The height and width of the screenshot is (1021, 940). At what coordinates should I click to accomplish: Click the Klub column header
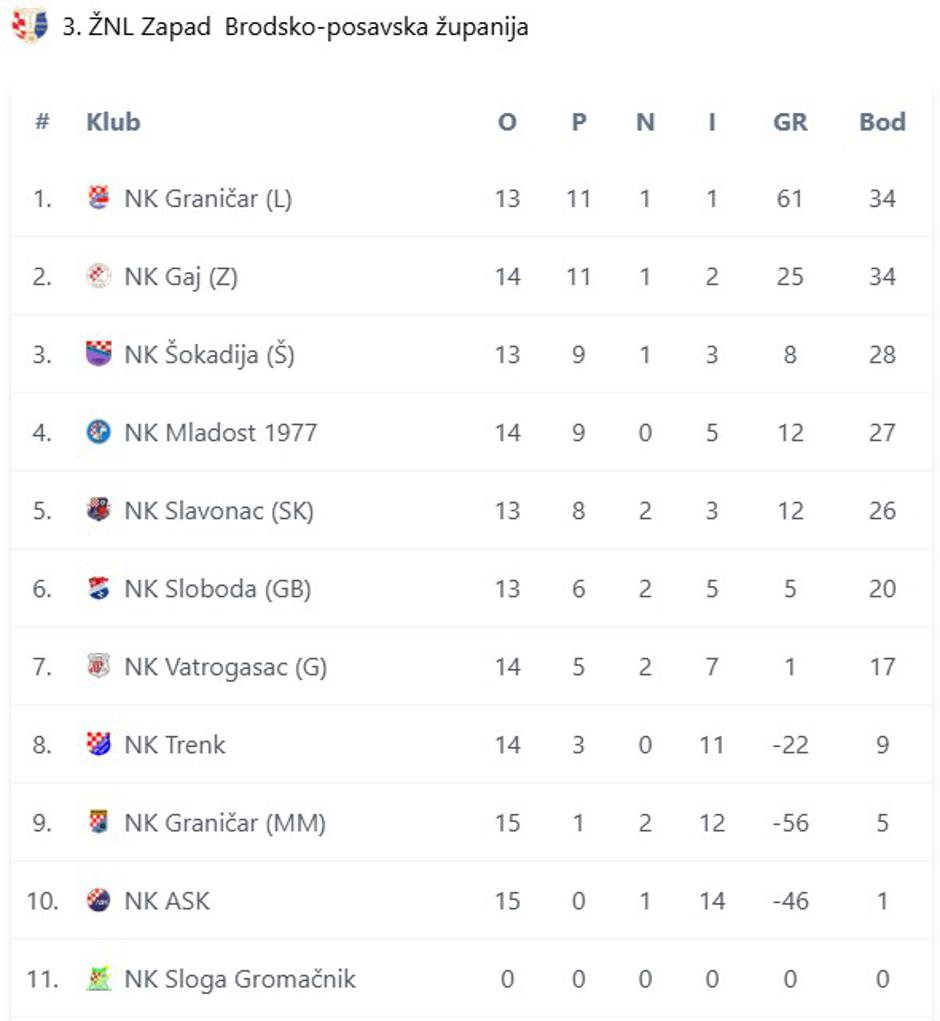[x=113, y=122]
